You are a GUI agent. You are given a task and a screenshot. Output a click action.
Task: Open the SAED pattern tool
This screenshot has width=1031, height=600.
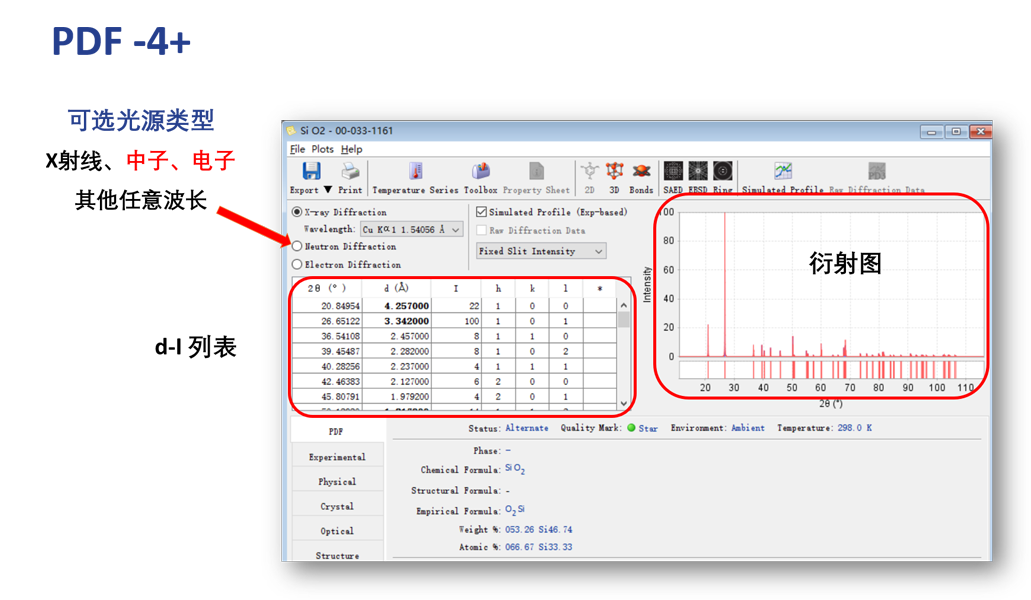(x=673, y=172)
